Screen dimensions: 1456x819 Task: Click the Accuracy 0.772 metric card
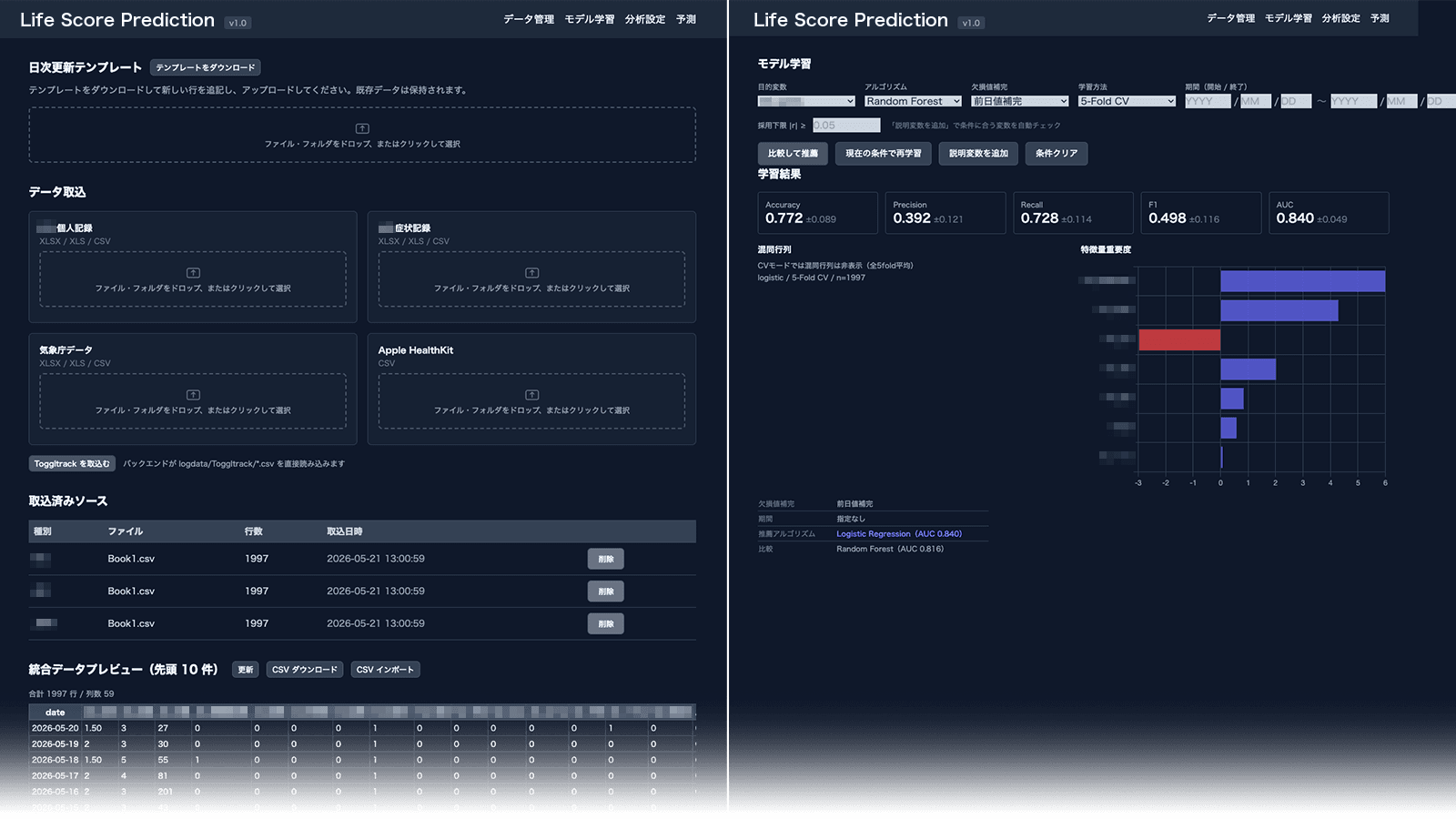[818, 213]
